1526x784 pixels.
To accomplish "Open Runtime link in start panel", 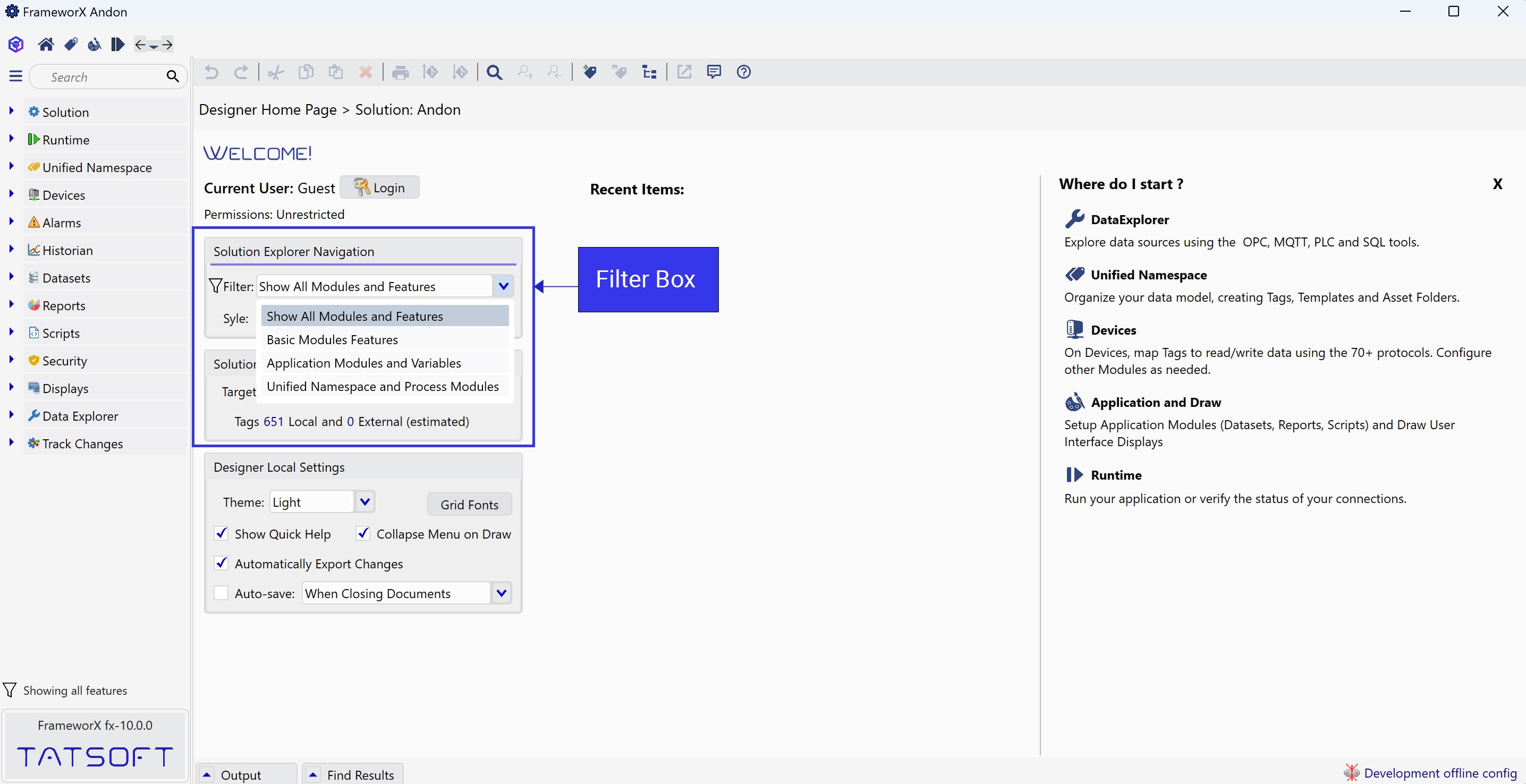I will (x=1115, y=475).
